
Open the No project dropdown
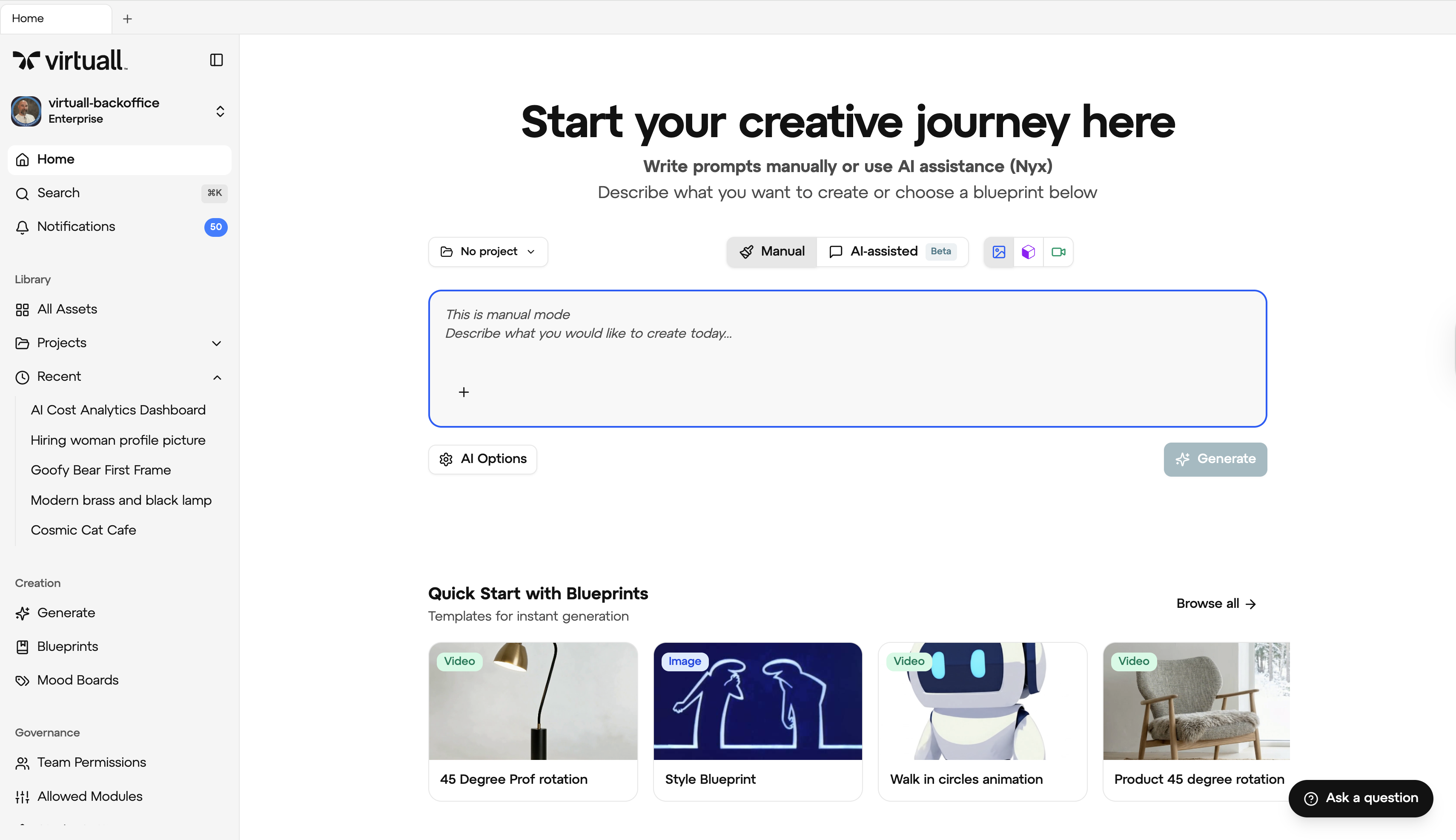[488, 252]
